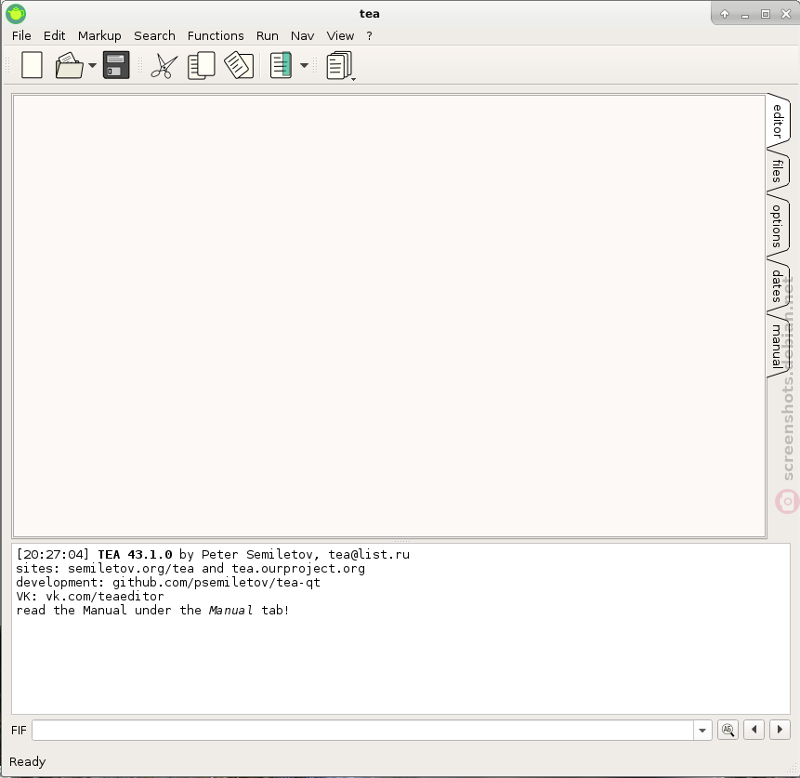Find previous with left arrow button

click(754, 730)
